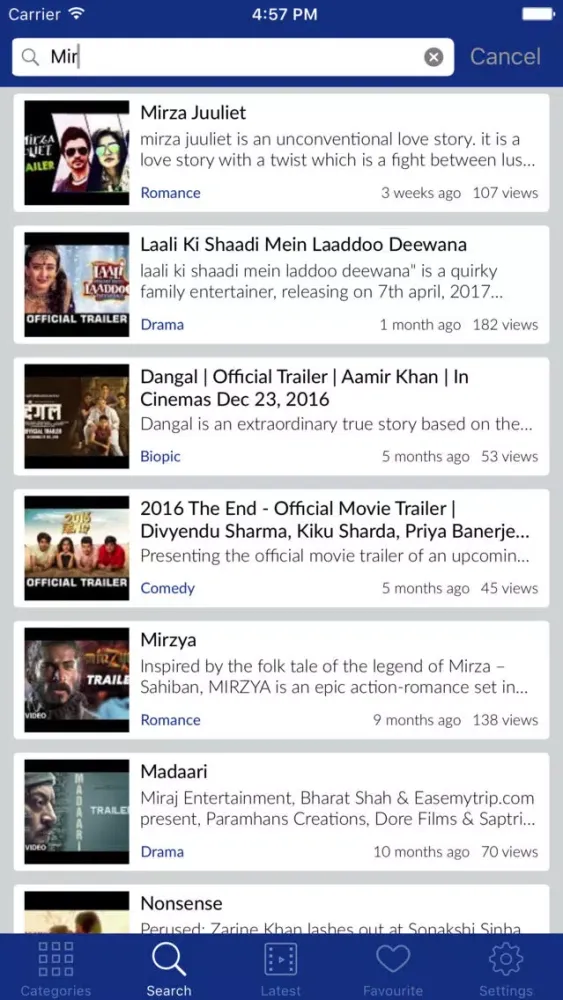This screenshot has width=563, height=1000.
Task: Select the Nonsense title
Action: click(181, 904)
